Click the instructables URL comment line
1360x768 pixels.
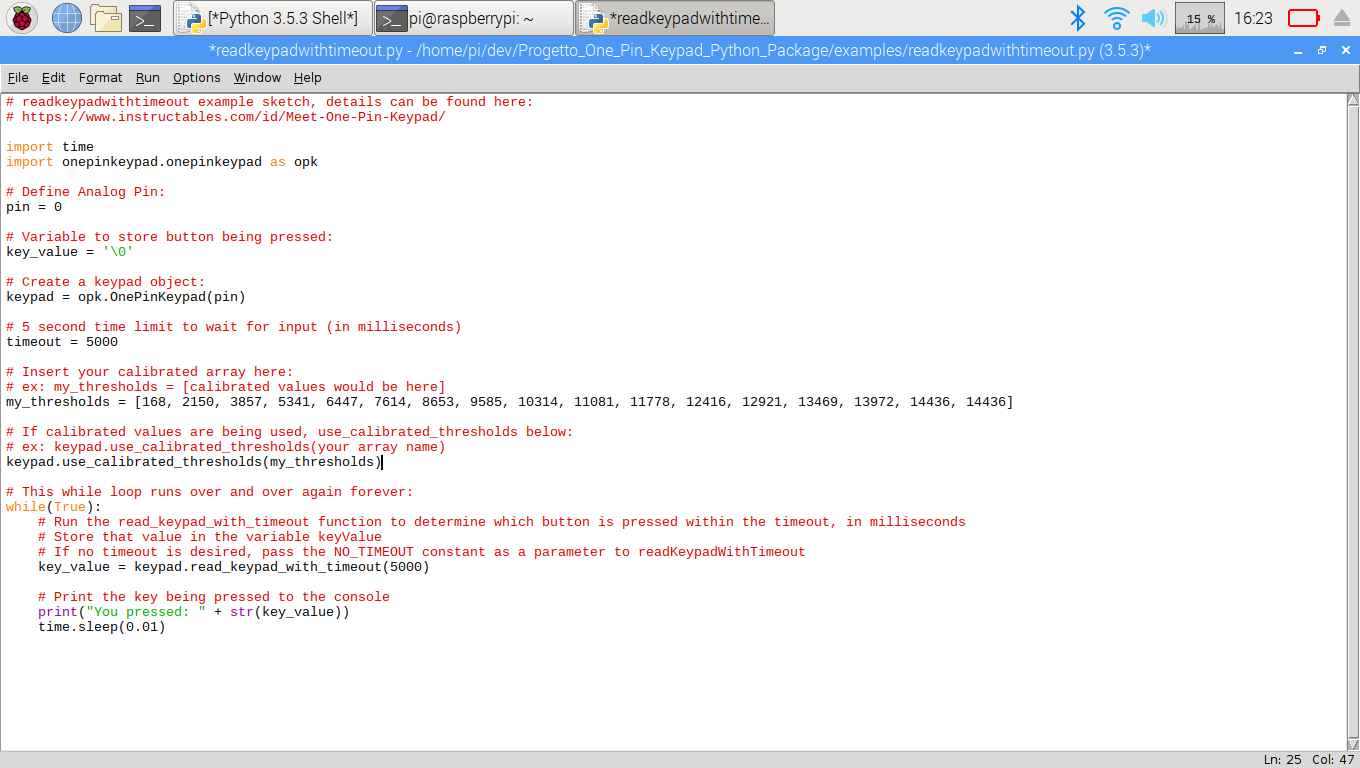226,117
